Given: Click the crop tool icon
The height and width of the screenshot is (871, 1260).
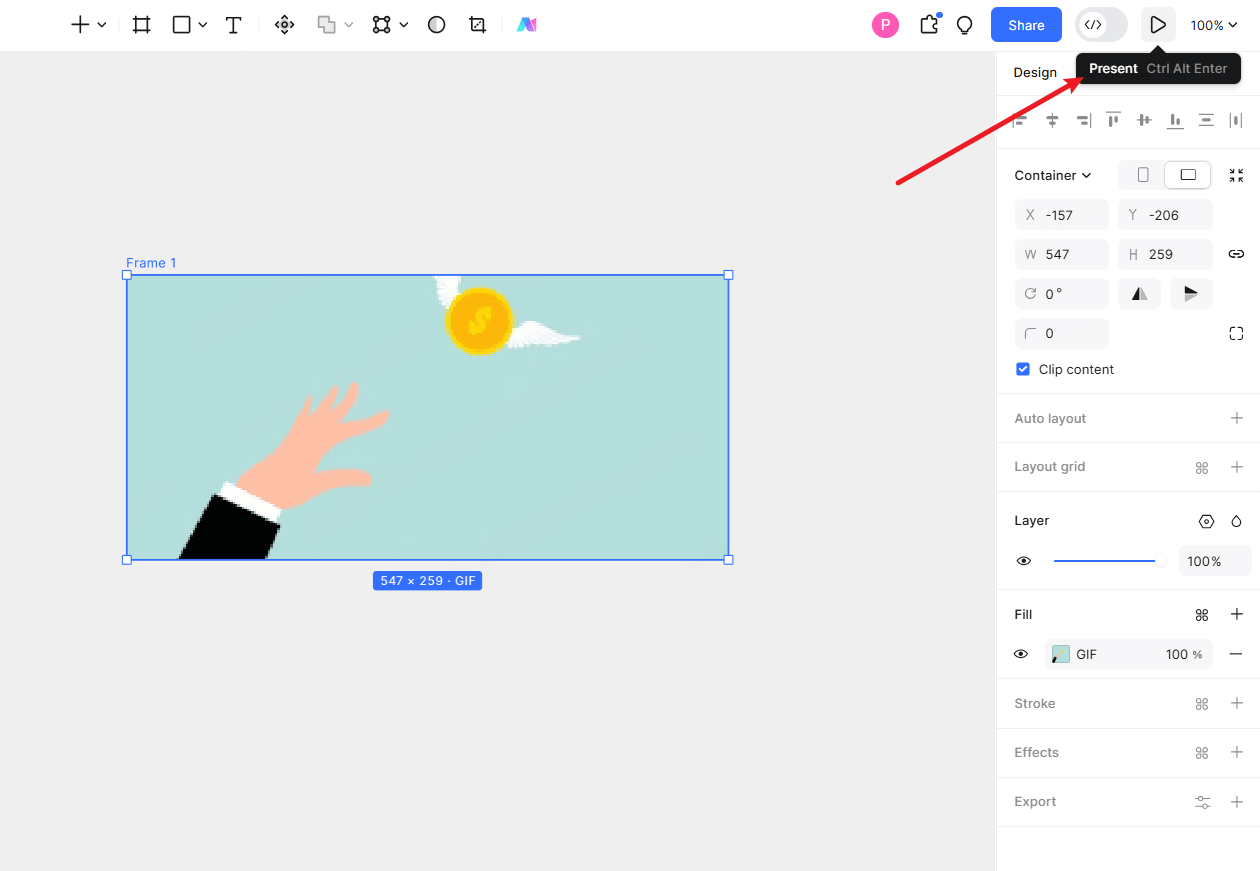Looking at the screenshot, I should [x=477, y=25].
